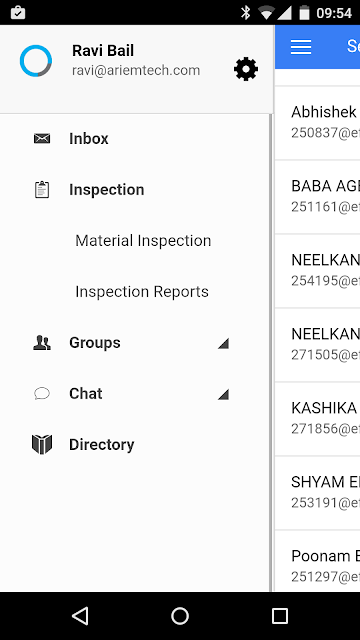Screen dimensions: 360x640
Task: Open Material Inspection submenu item
Action: click(143, 240)
